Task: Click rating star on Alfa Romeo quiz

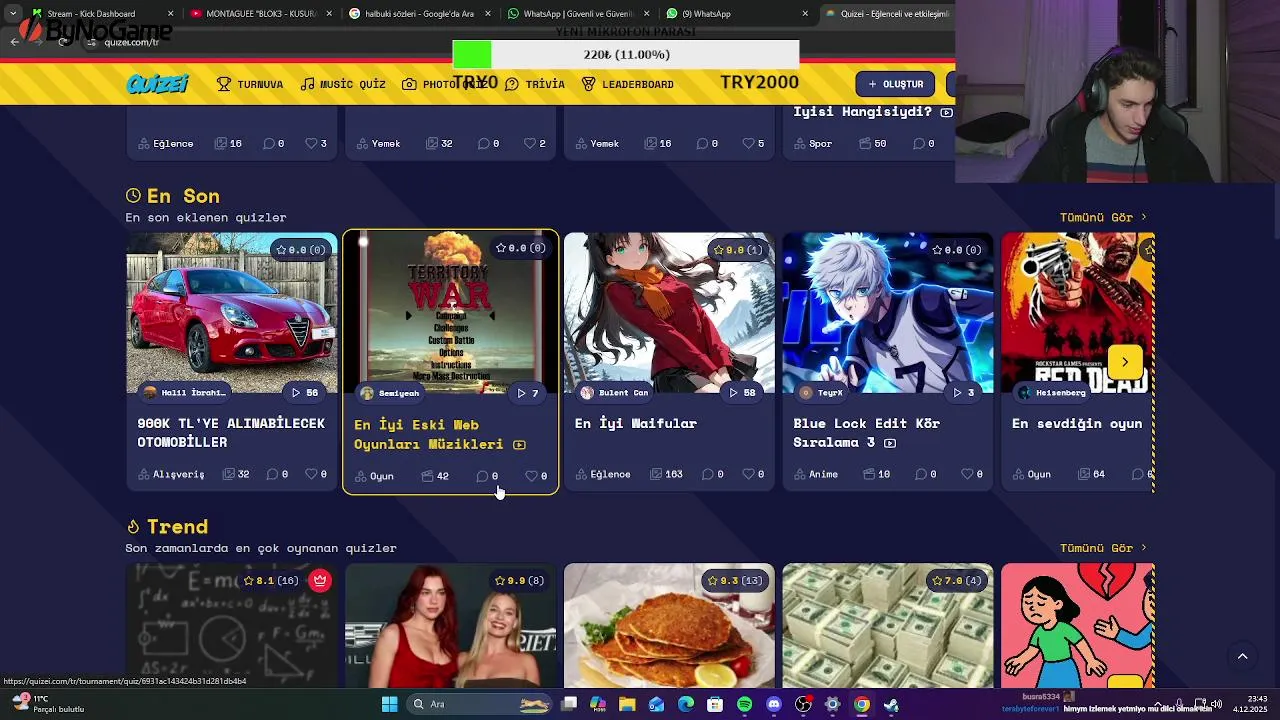Action: (x=282, y=250)
